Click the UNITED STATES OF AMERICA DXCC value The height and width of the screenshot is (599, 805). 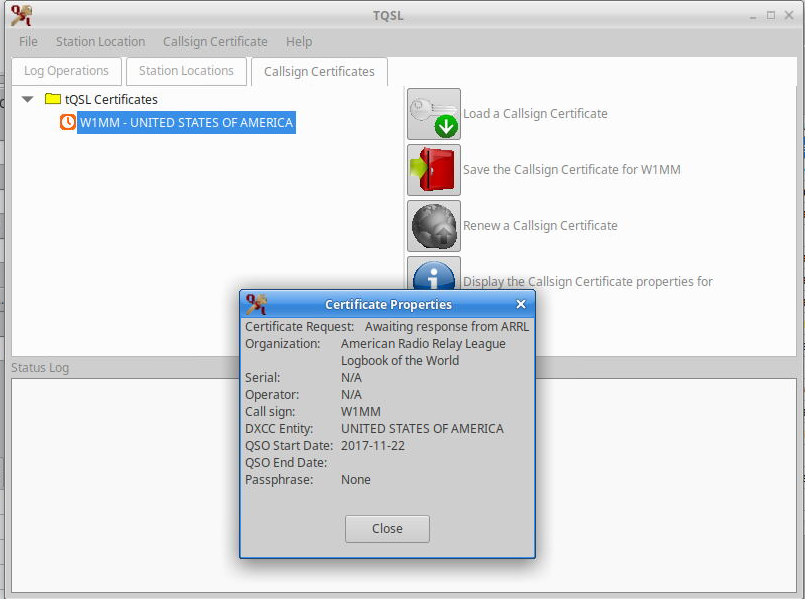pyautogui.click(x=423, y=429)
